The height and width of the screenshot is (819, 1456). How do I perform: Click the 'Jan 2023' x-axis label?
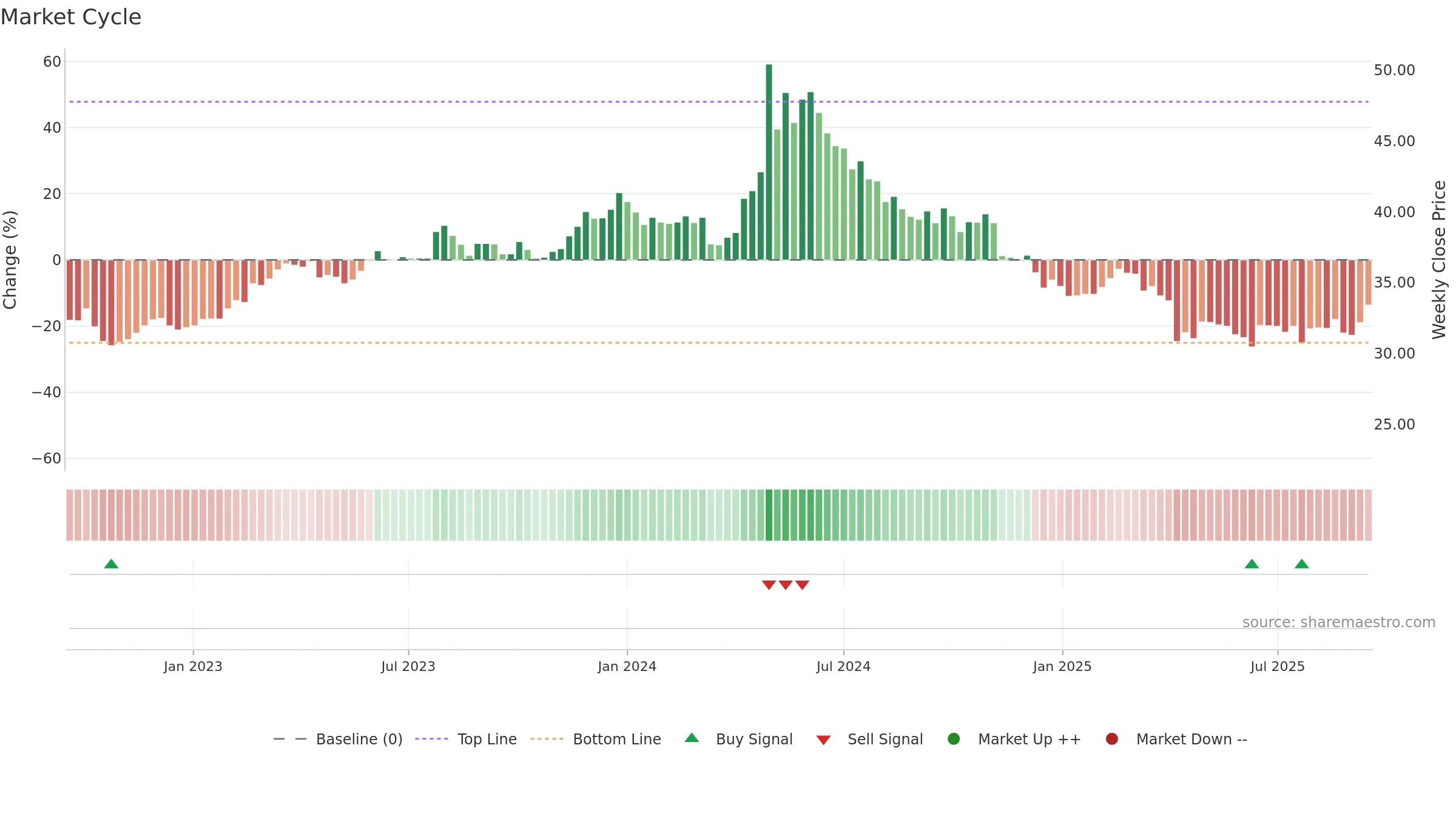[193, 666]
